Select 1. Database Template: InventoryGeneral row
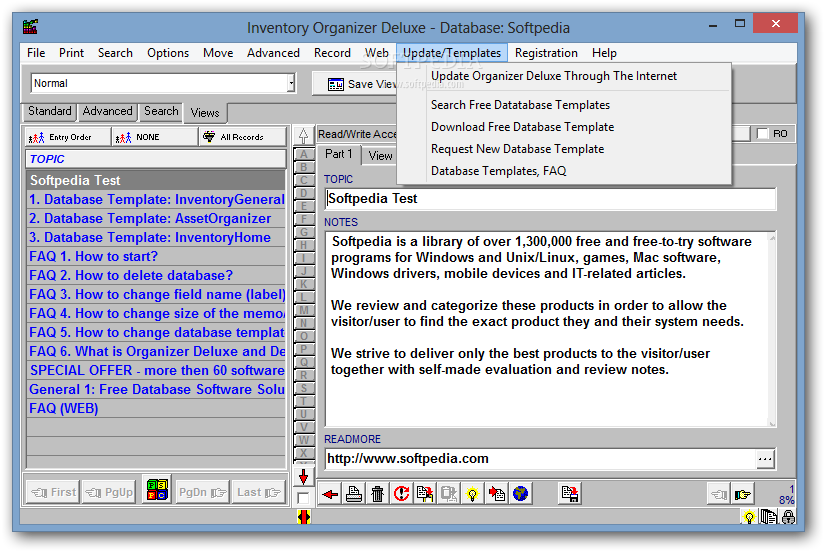 pos(156,199)
